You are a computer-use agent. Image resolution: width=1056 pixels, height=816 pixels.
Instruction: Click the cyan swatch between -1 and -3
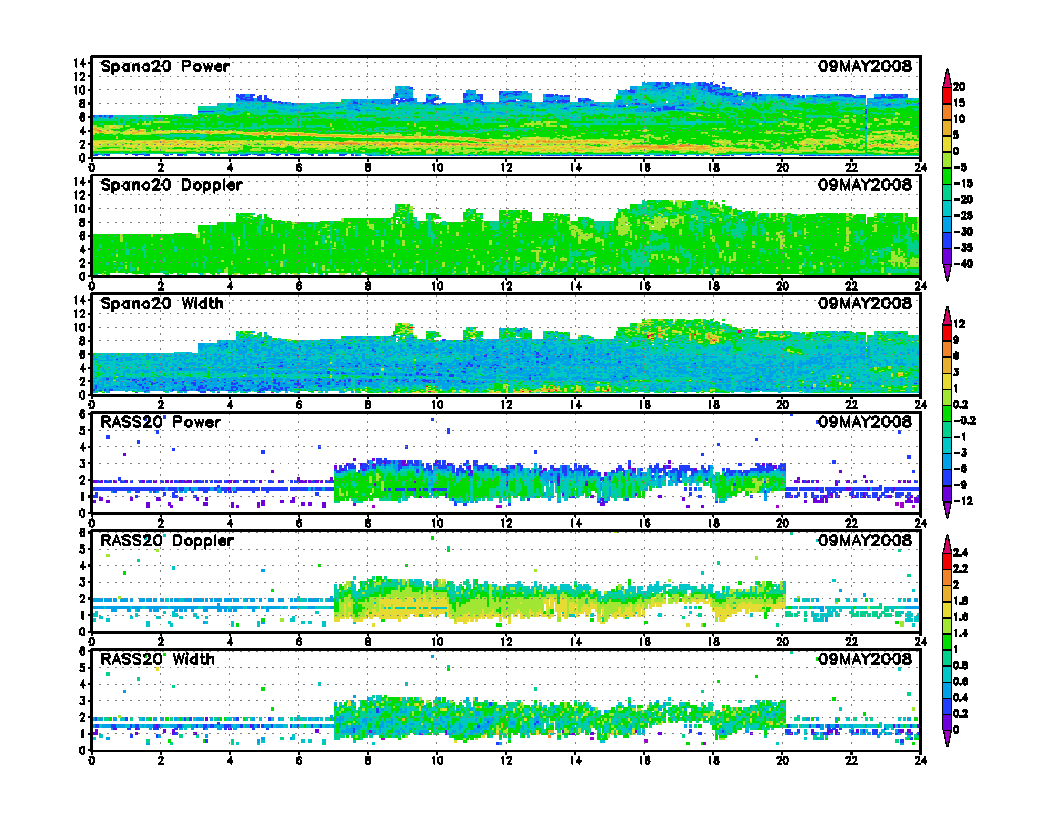[x=947, y=446]
